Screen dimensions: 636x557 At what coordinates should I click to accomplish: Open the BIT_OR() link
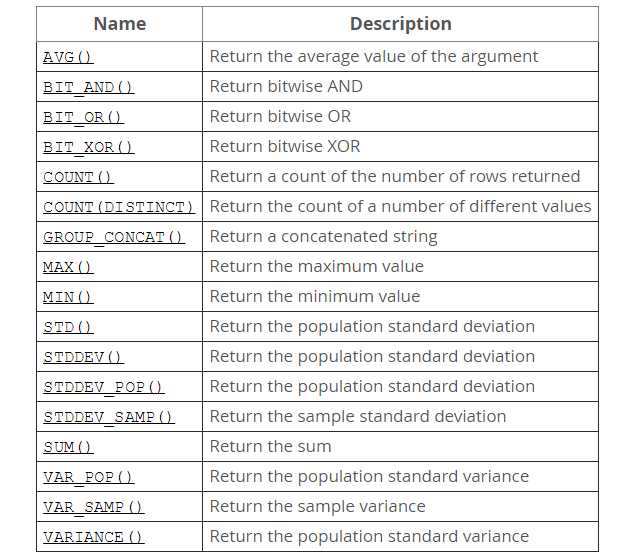pos(83,117)
